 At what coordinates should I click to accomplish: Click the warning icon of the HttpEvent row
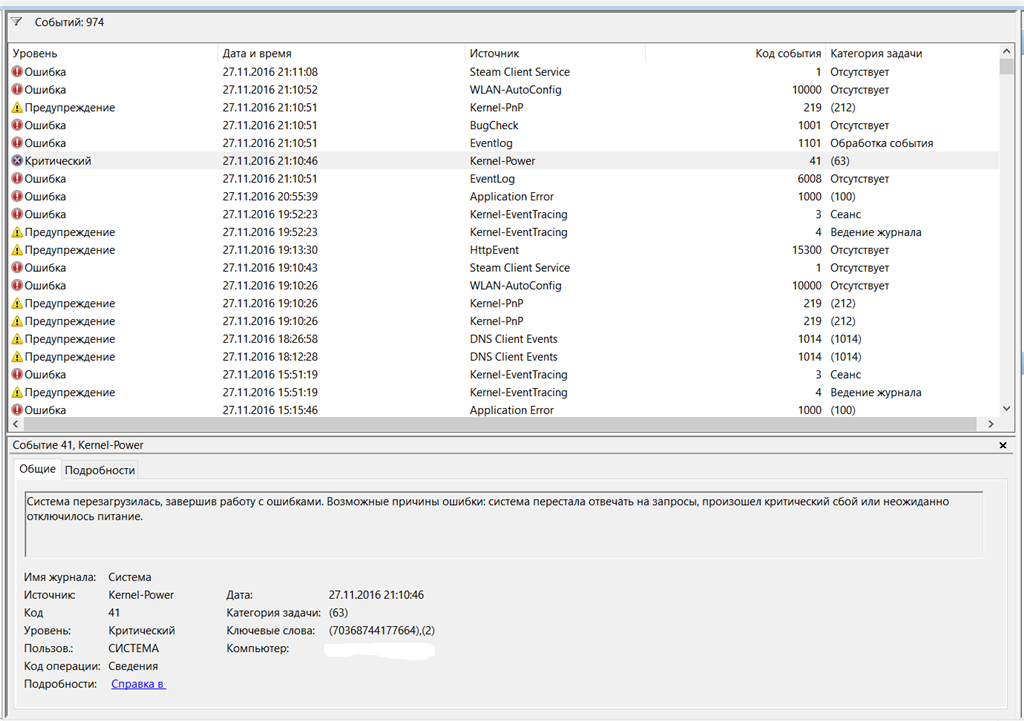pos(17,249)
